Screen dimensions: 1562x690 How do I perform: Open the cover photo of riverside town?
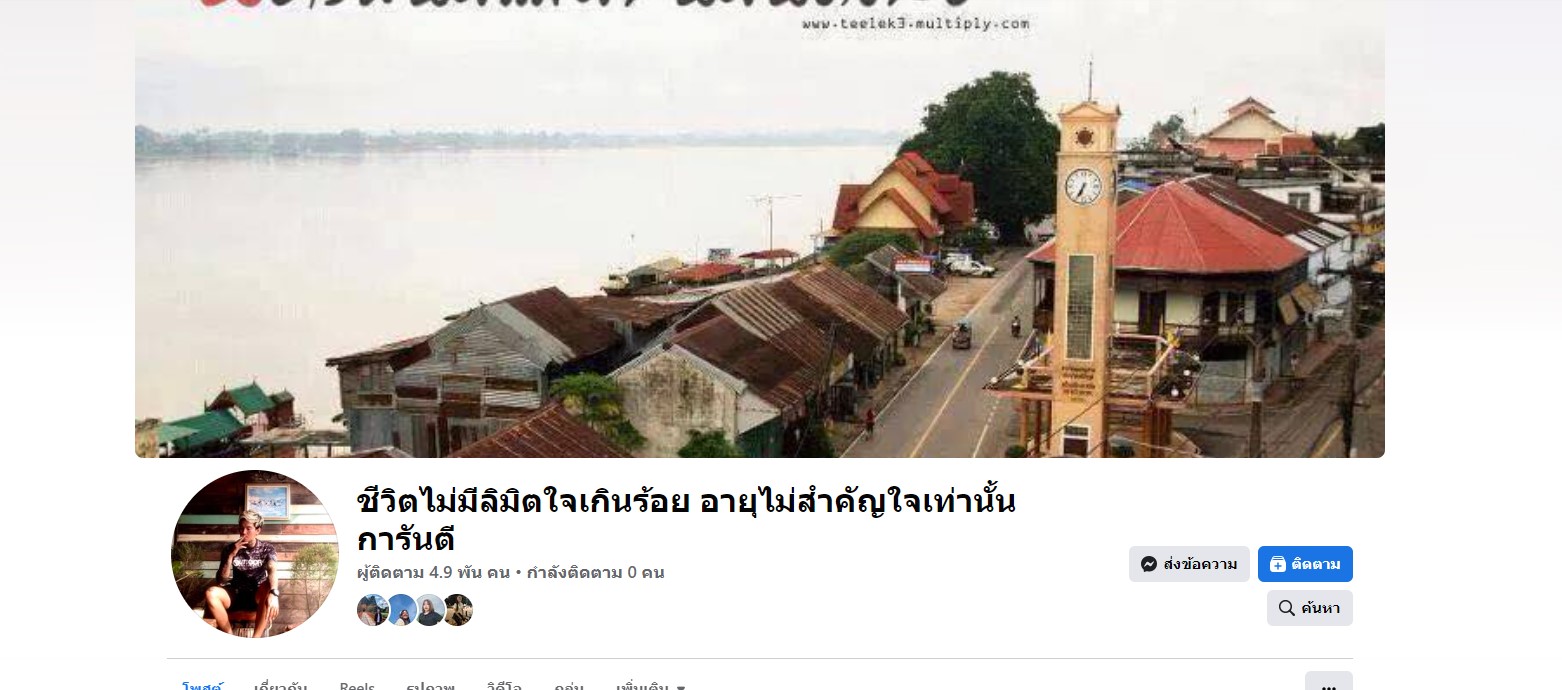point(760,229)
